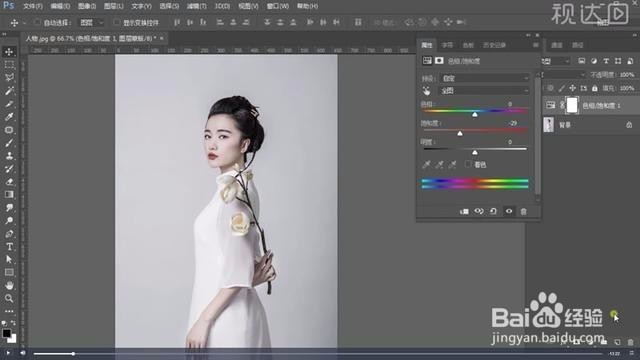Viewport: 640px width, 360px height.
Task: Open the layer Opacity 100% dropdown
Action: 627,75
